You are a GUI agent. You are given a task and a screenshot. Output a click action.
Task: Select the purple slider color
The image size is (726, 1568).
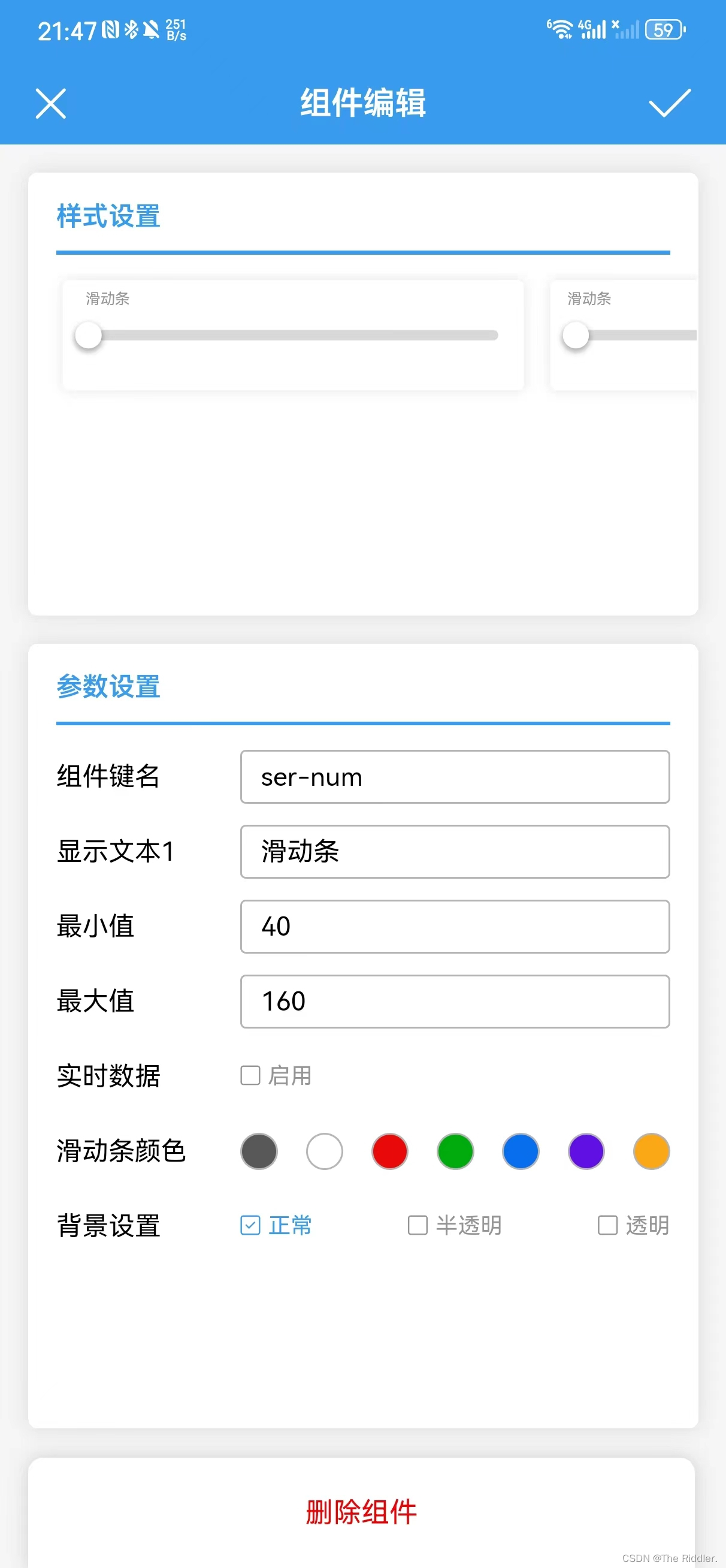tap(585, 1151)
